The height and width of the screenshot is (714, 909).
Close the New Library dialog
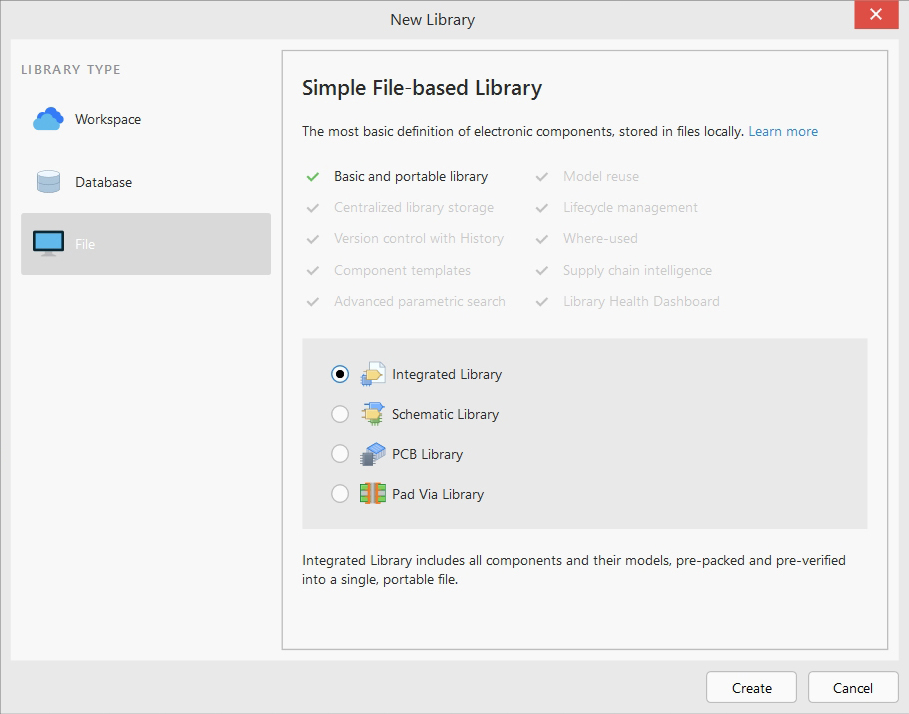click(876, 14)
